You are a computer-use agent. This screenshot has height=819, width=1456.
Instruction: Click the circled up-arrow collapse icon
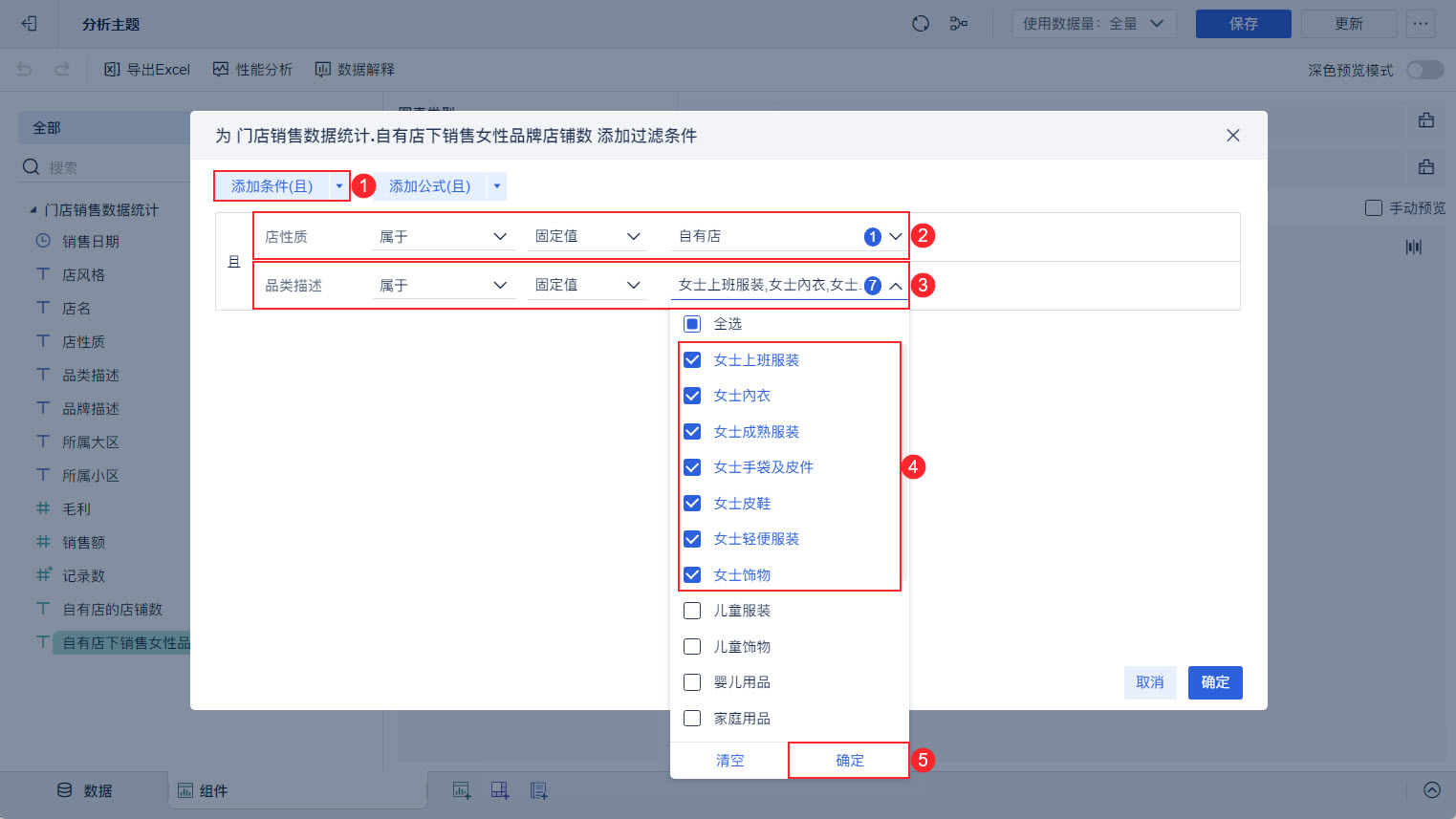pos(1432,789)
